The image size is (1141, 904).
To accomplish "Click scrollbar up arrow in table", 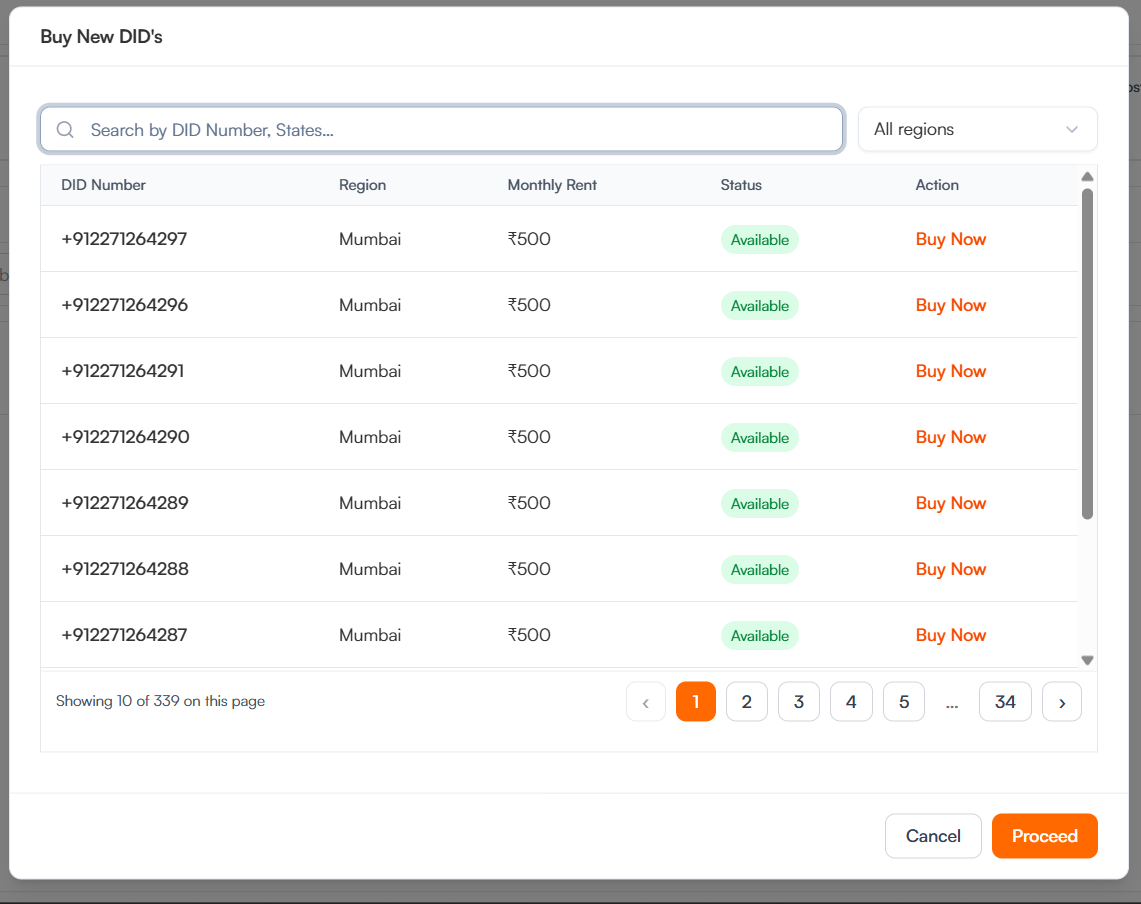I will coord(1087,177).
